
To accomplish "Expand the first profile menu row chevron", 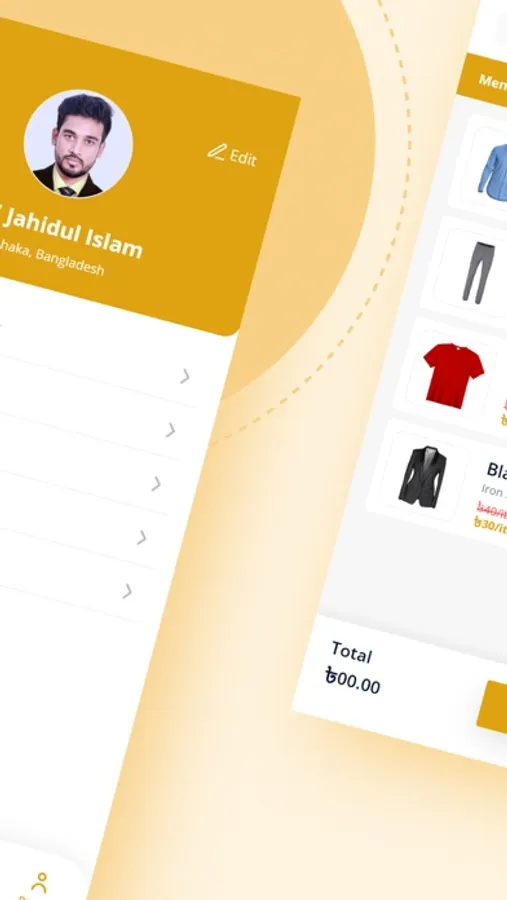I will 184,377.
